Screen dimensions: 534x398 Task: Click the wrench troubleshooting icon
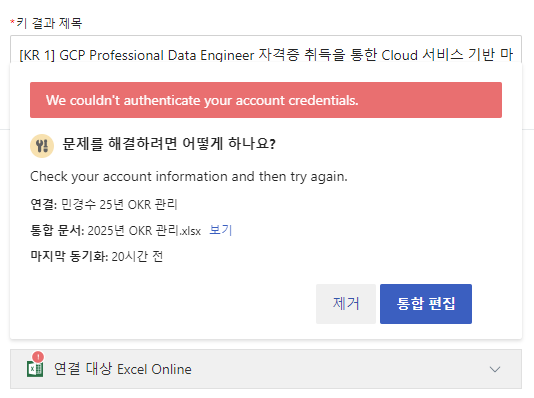(42, 146)
